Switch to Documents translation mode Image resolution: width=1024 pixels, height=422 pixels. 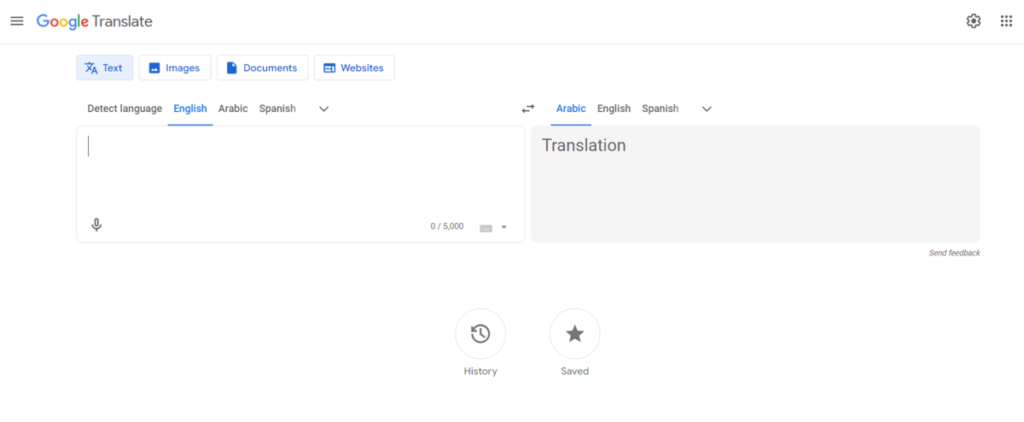click(263, 68)
